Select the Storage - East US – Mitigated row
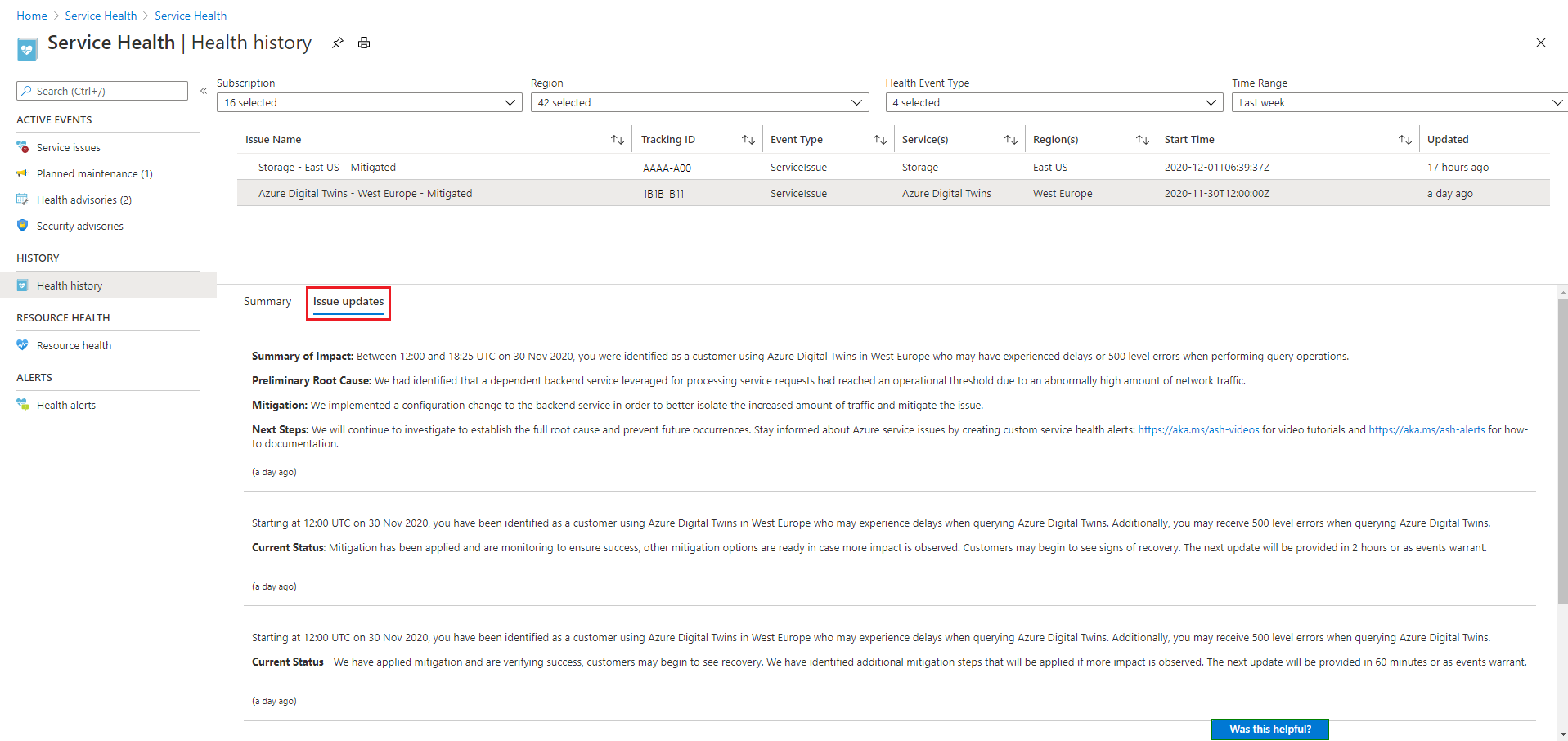 tap(893, 167)
